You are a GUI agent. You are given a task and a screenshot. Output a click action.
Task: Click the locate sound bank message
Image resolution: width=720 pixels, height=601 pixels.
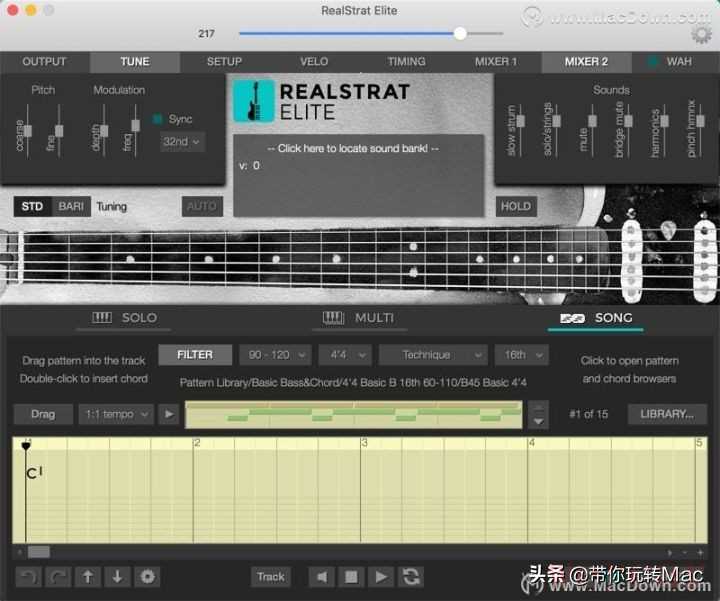coord(359,148)
